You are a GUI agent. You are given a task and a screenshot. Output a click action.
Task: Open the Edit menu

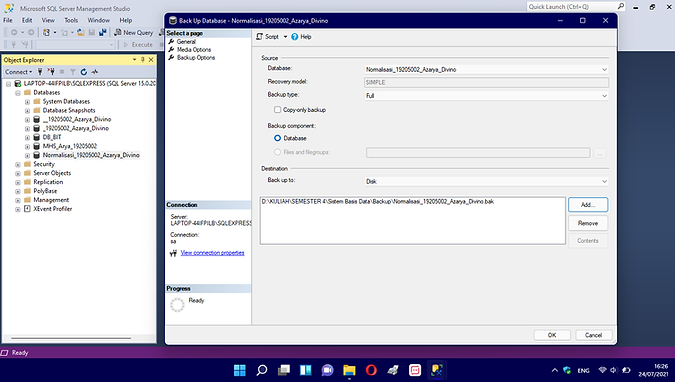click(27, 20)
